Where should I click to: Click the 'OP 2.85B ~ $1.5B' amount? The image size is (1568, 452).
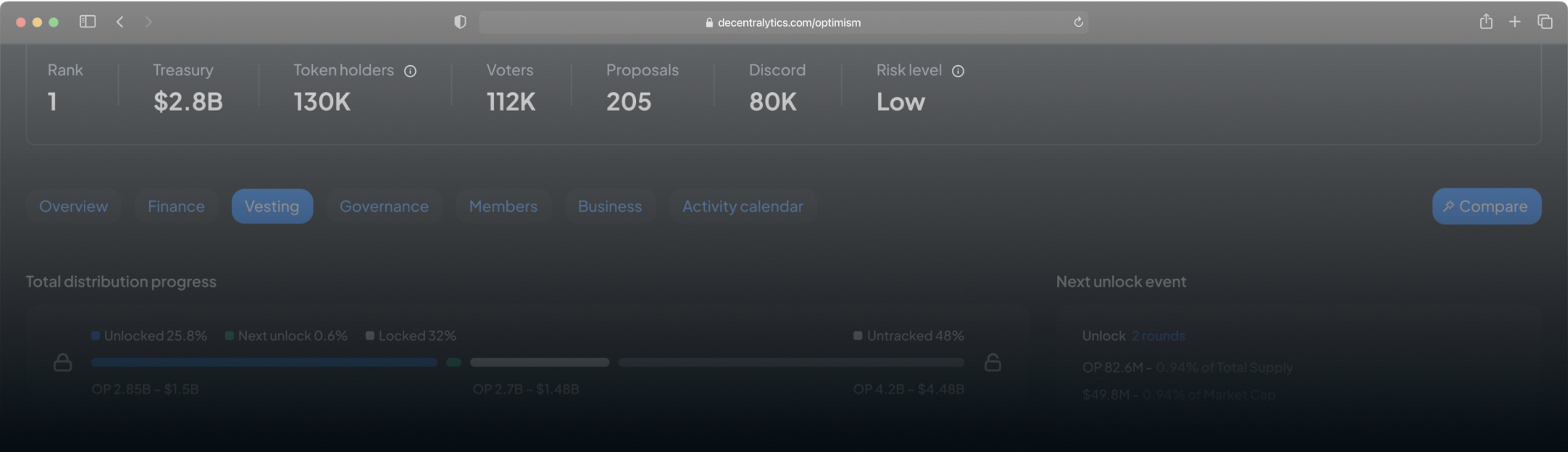pos(145,389)
